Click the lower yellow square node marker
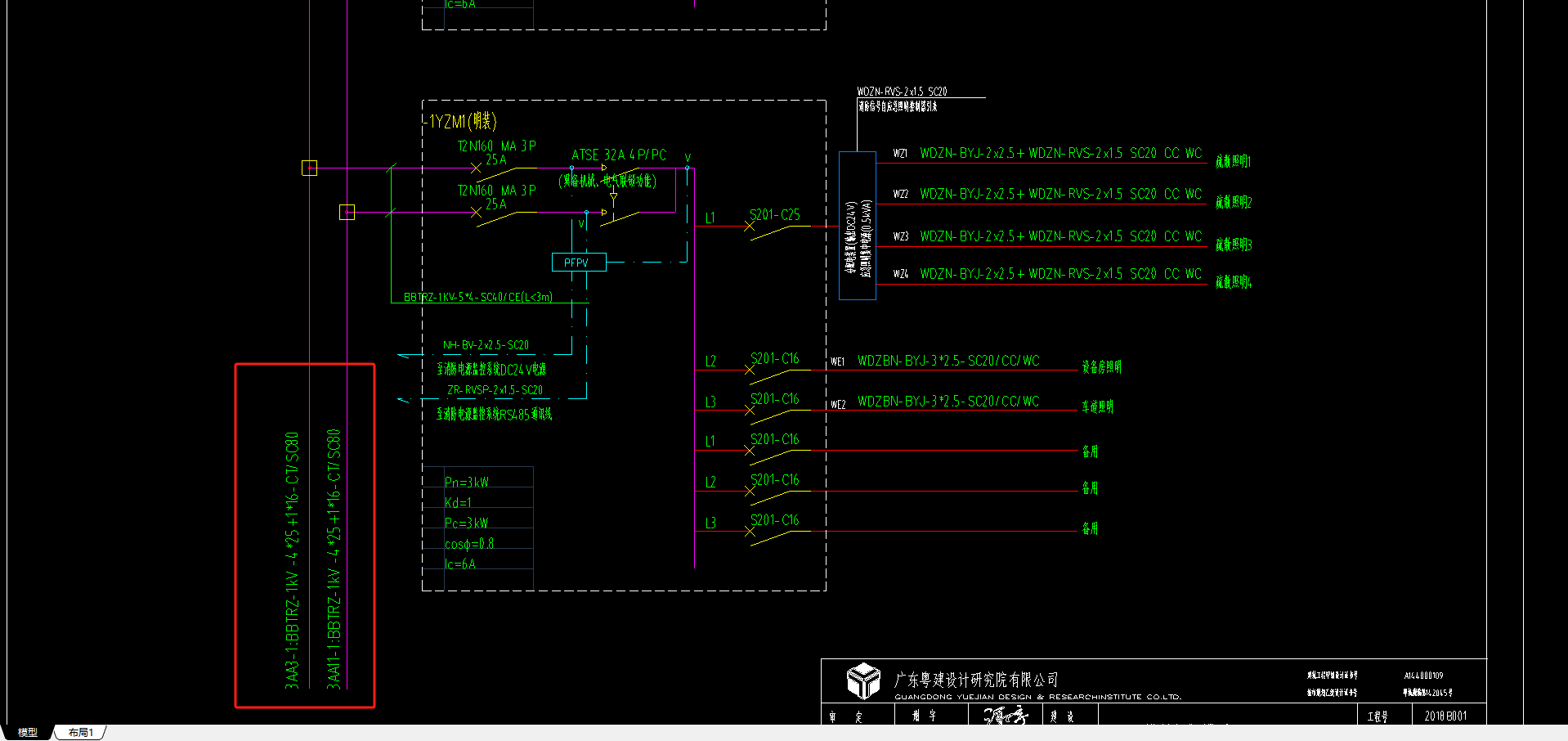 [347, 212]
